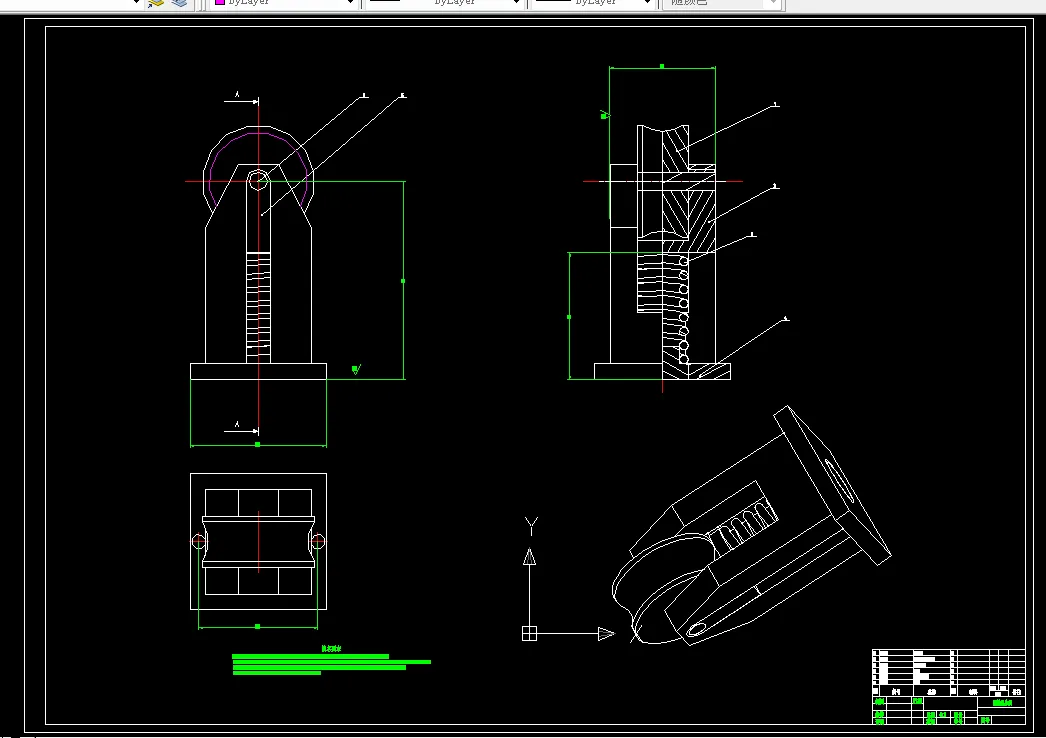Select the upper section arrow labeled A
Screen dimensions: 1046x738
241,99
